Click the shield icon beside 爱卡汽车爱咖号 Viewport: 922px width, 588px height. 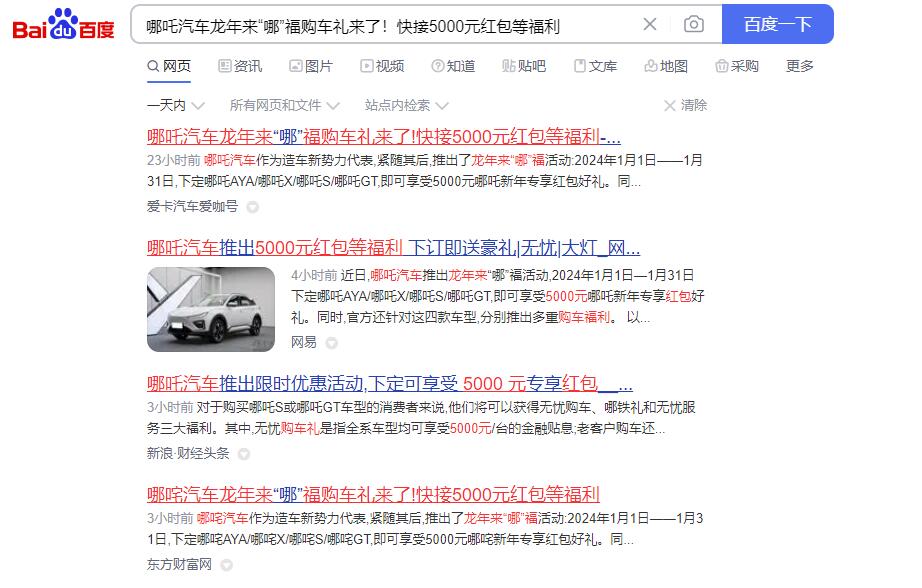pos(253,207)
